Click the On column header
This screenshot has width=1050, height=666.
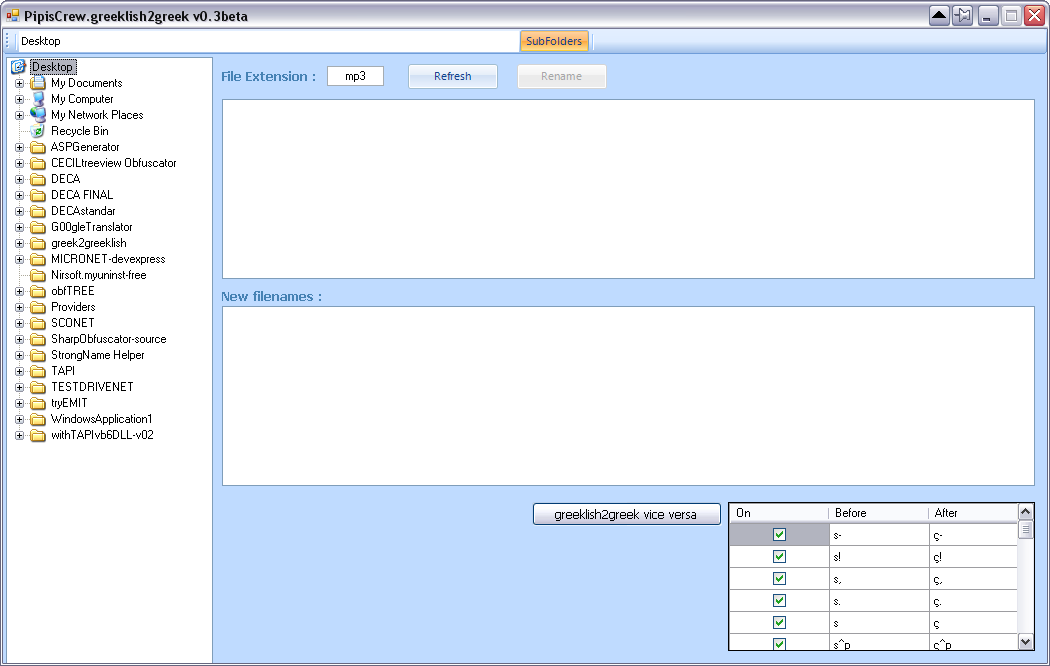[779, 513]
